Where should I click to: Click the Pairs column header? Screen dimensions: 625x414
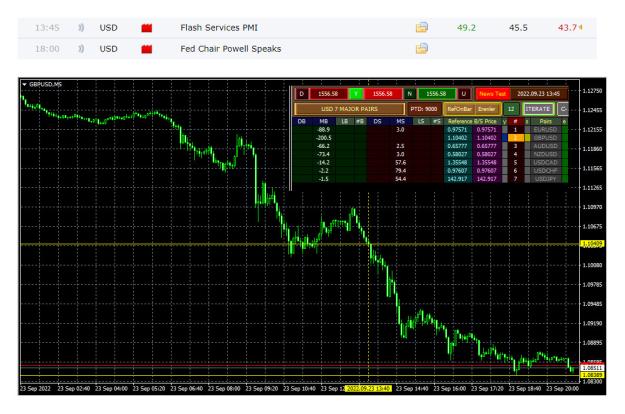[x=545, y=121]
